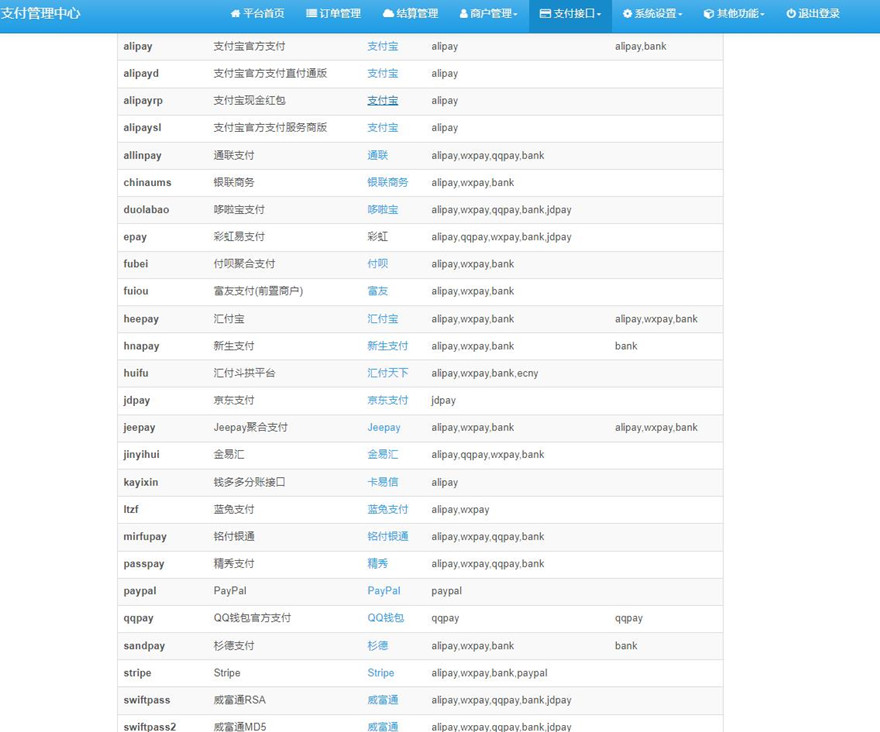
Task: Follow the 卡易信 link
Action: click(383, 482)
